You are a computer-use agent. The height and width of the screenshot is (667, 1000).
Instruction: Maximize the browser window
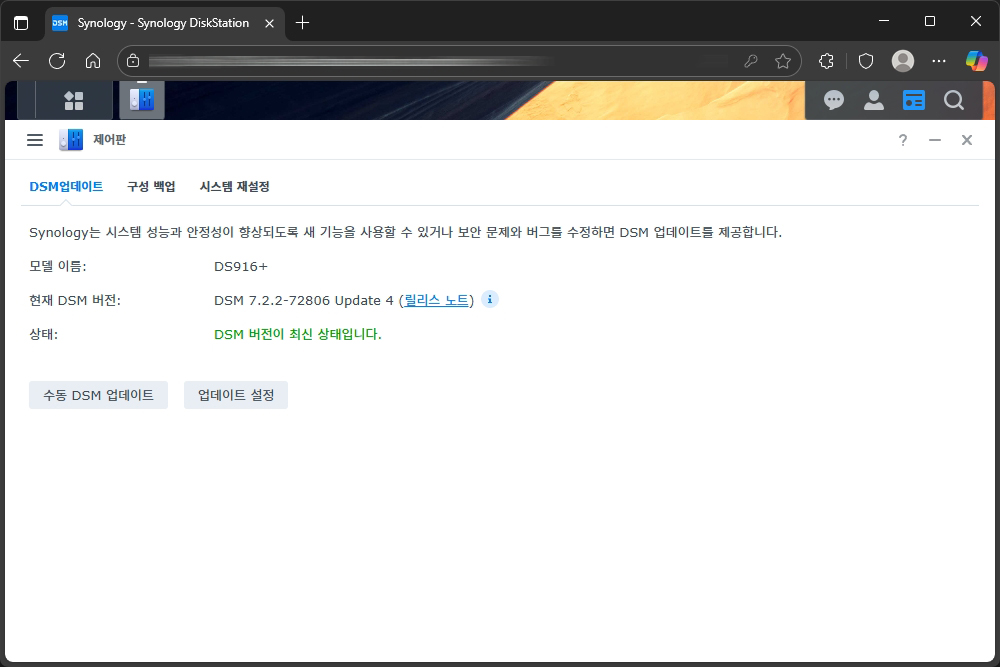(930, 22)
